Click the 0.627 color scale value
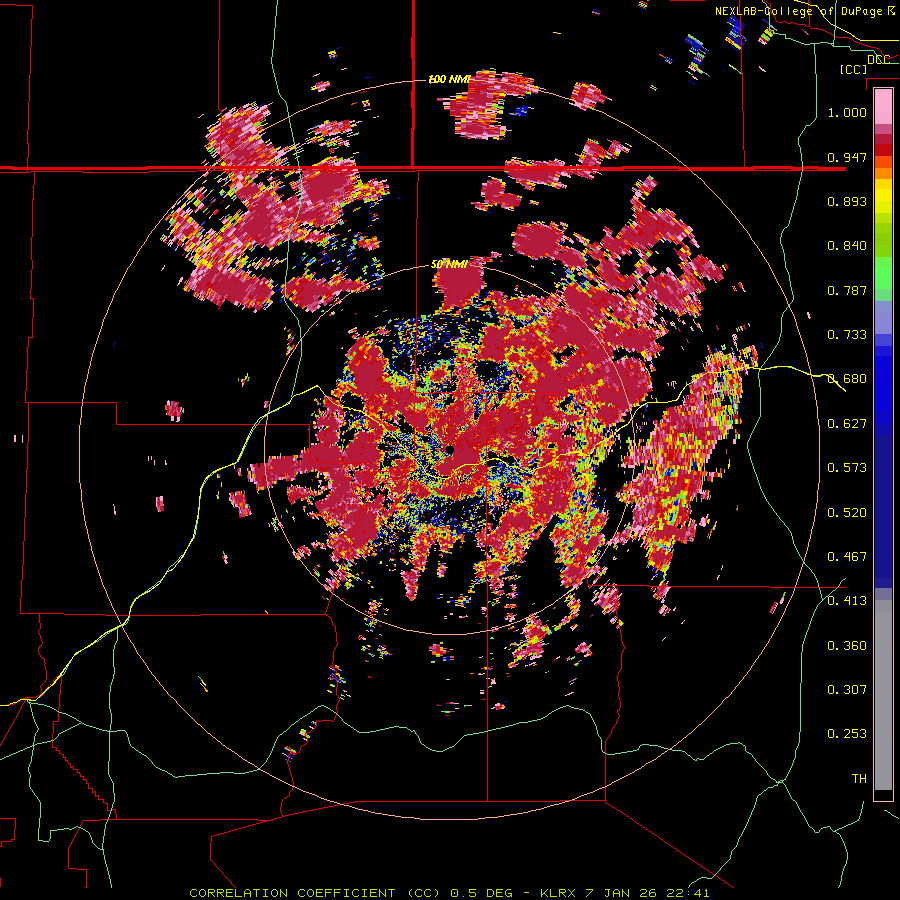This screenshot has width=900, height=900. tap(847, 424)
